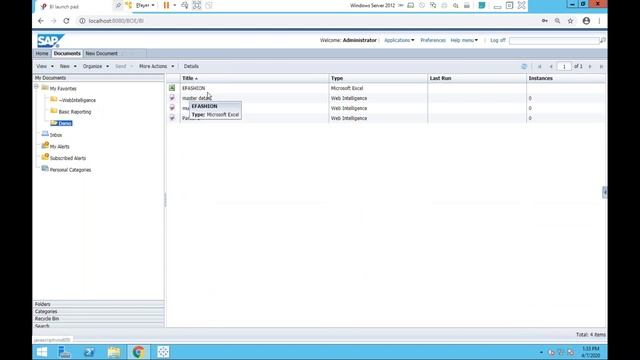The height and width of the screenshot is (360, 640).
Task: Click the Subscribed Alerts icon
Action: (45, 157)
